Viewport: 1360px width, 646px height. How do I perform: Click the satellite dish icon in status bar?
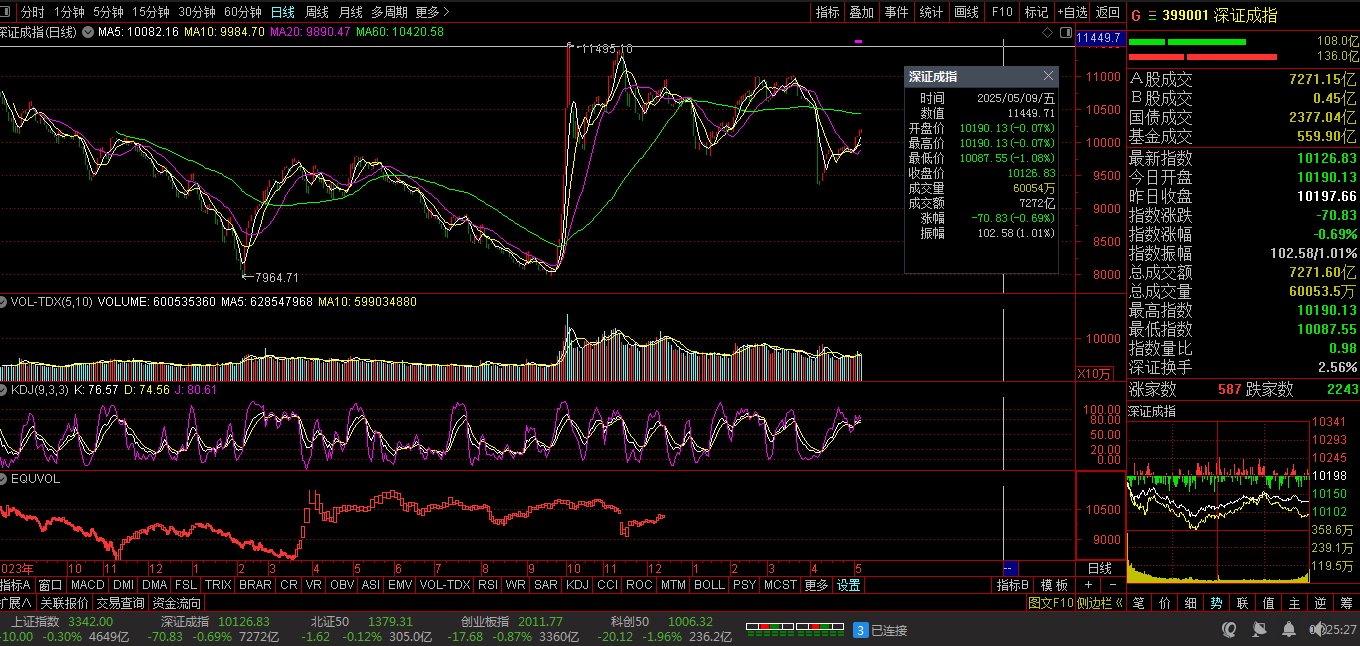pos(1260,629)
